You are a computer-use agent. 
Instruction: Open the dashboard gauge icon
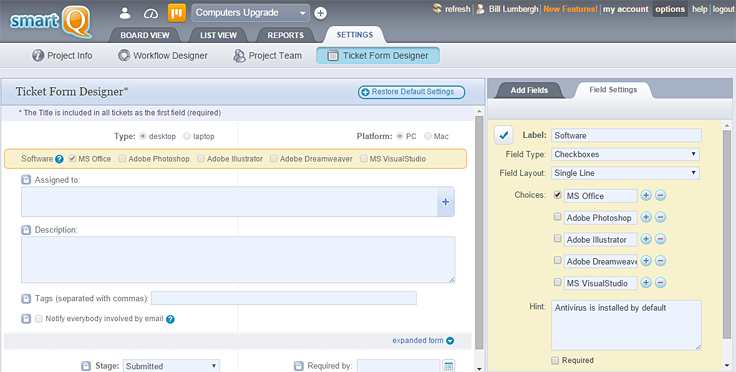coord(151,14)
